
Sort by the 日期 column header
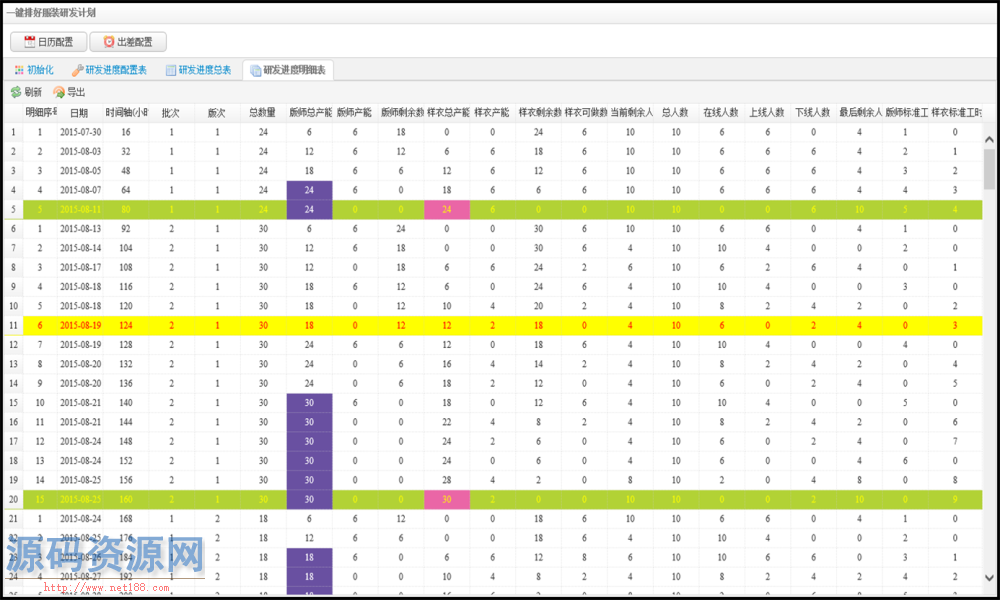tap(79, 113)
